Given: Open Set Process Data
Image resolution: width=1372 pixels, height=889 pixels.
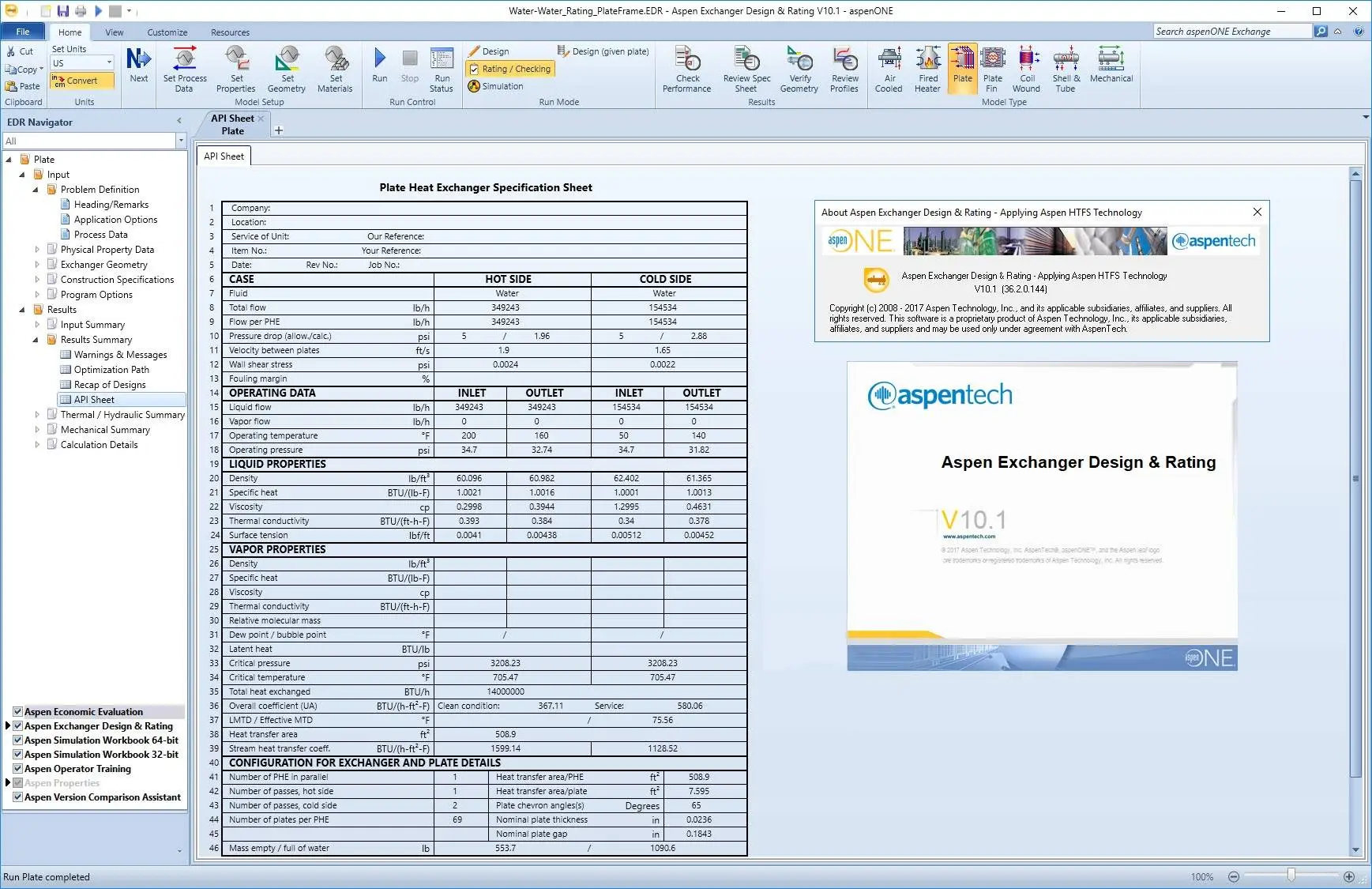Looking at the screenshot, I should point(184,70).
